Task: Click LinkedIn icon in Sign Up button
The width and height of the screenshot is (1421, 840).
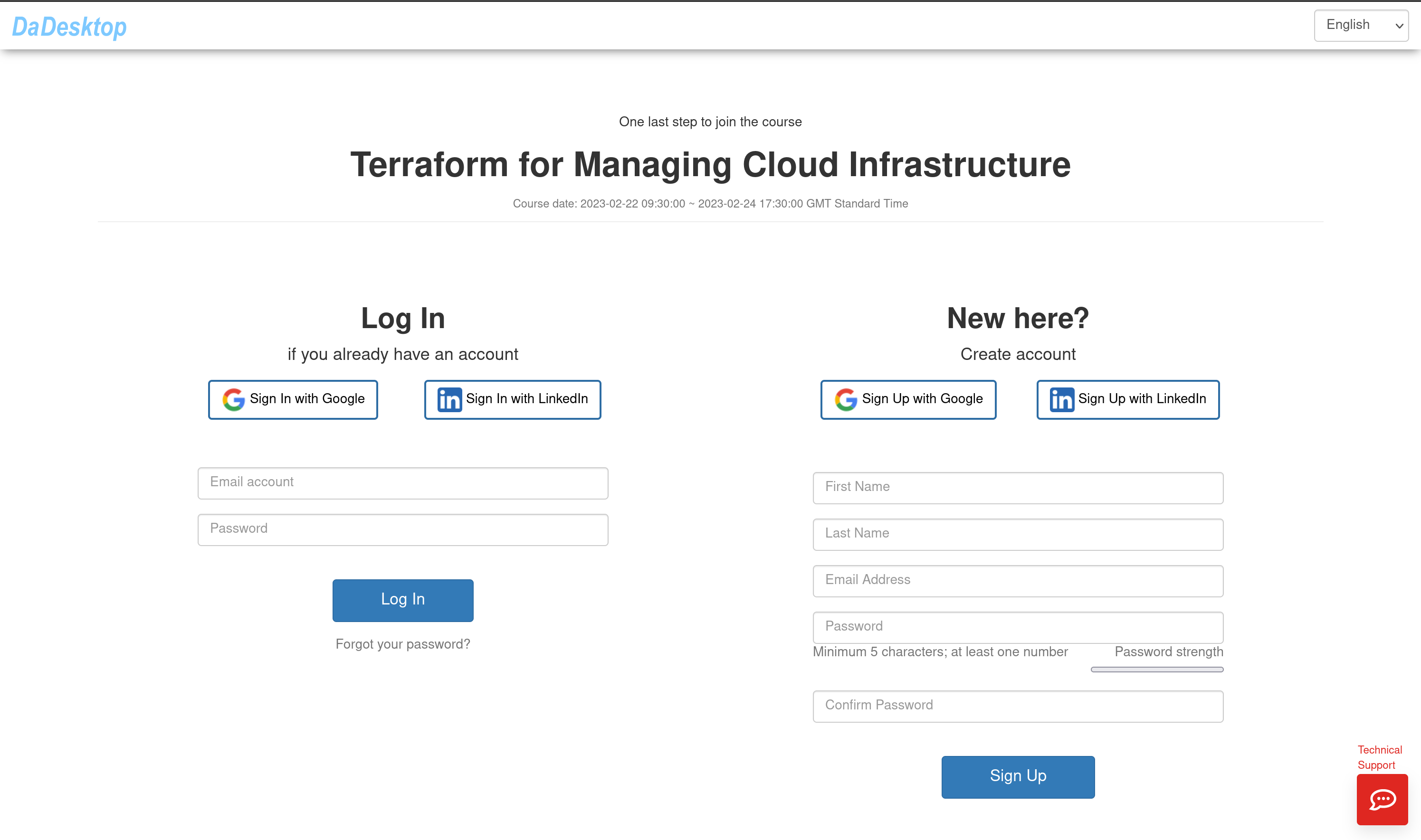Action: (x=1061, y=400)
